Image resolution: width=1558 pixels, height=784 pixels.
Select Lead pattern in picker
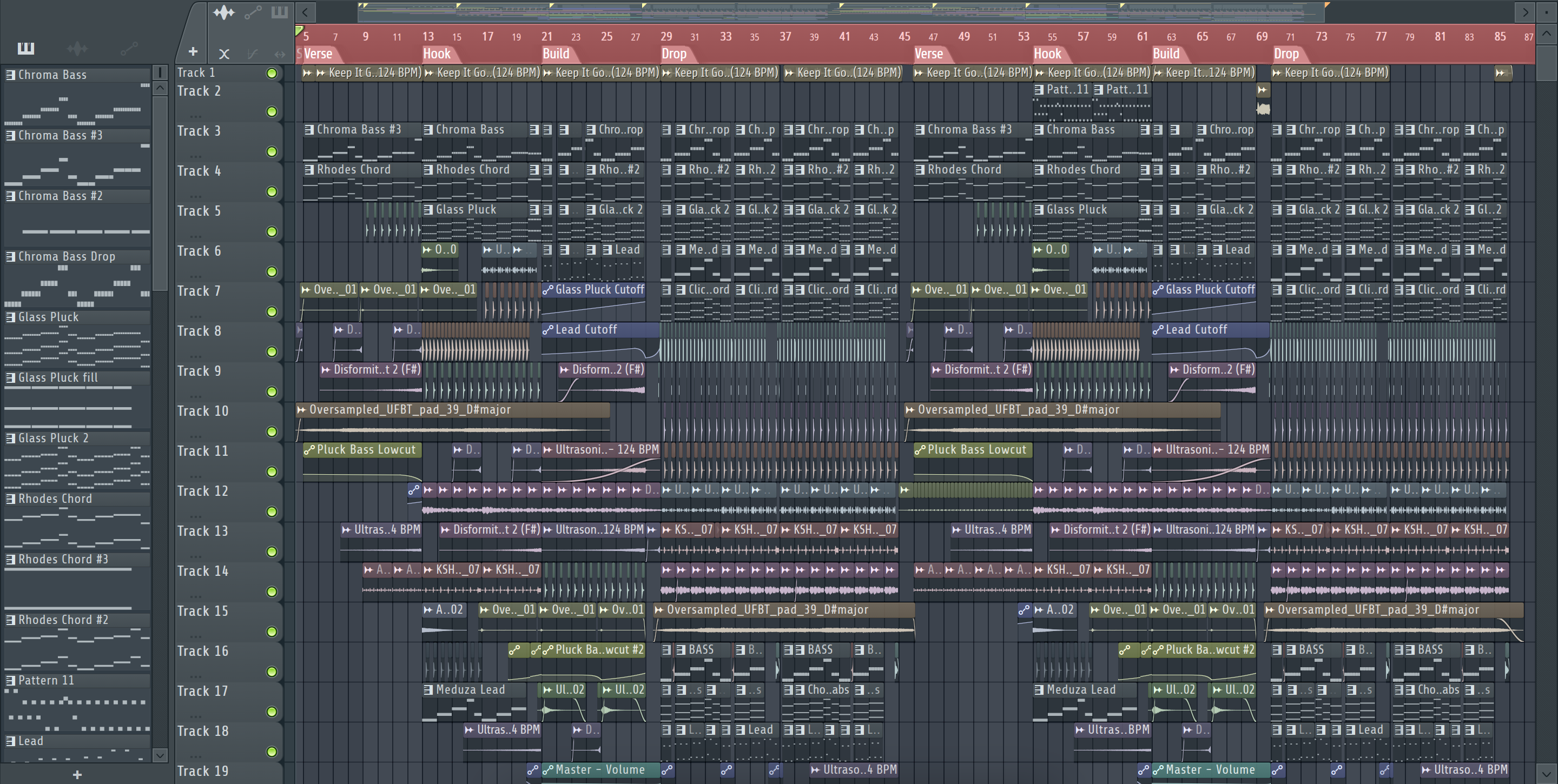tap(77, 741)
